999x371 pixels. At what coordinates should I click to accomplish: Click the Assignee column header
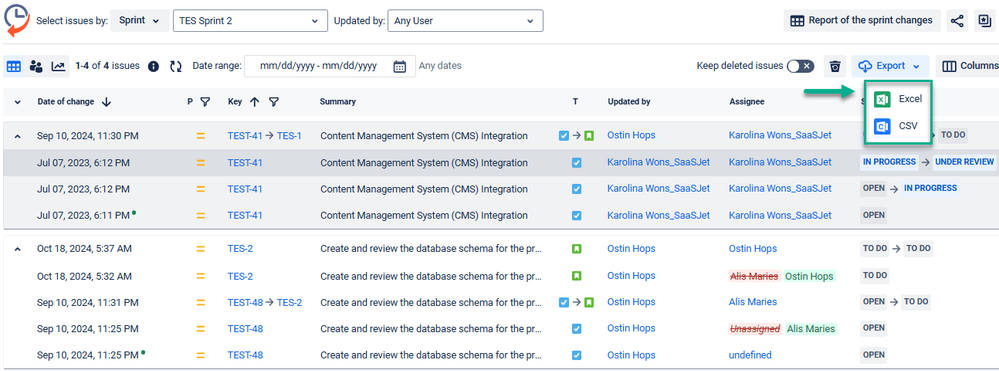pyautogui.click(x=747, y=101)
